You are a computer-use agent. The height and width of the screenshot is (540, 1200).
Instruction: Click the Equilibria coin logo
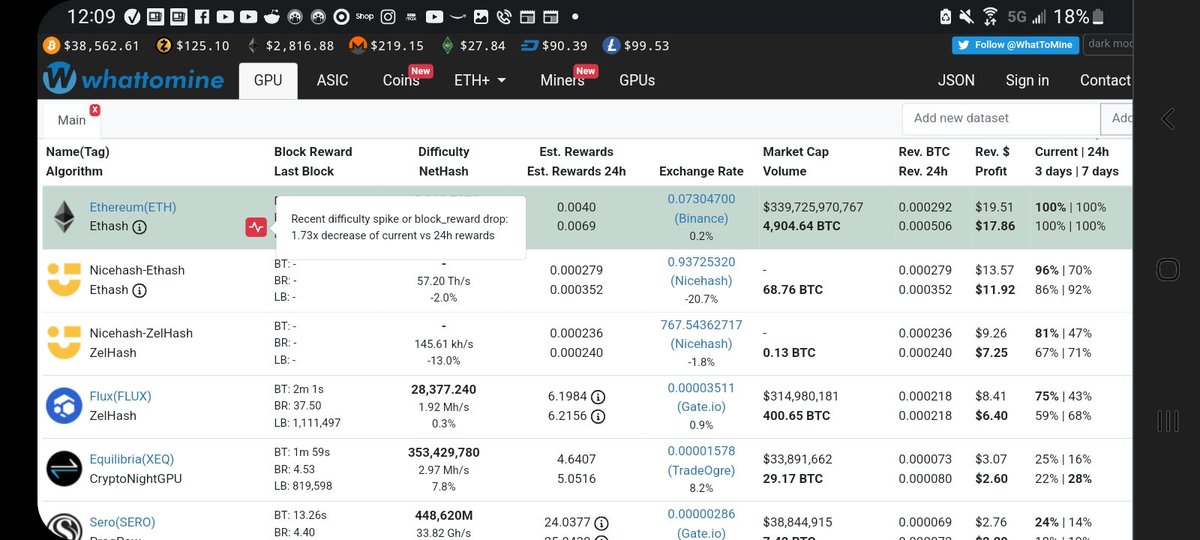point(64,469)
